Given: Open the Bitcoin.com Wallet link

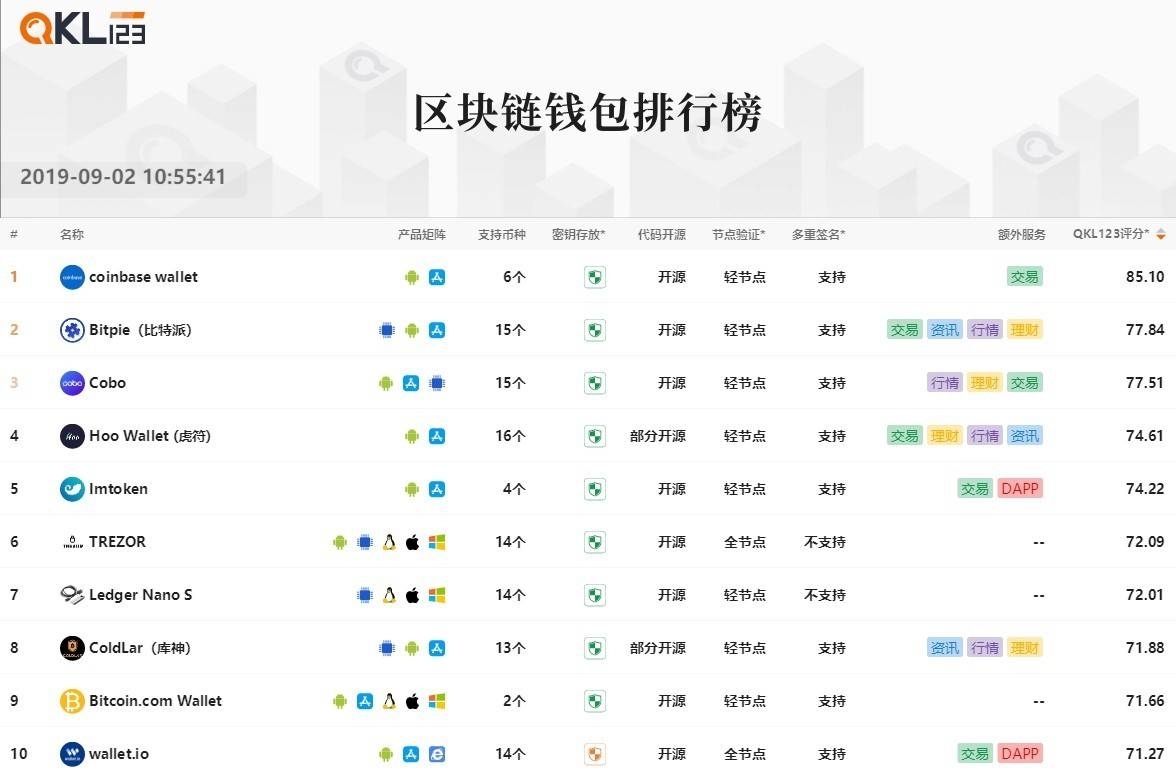Looking at the screenshot, I should 155,701.
